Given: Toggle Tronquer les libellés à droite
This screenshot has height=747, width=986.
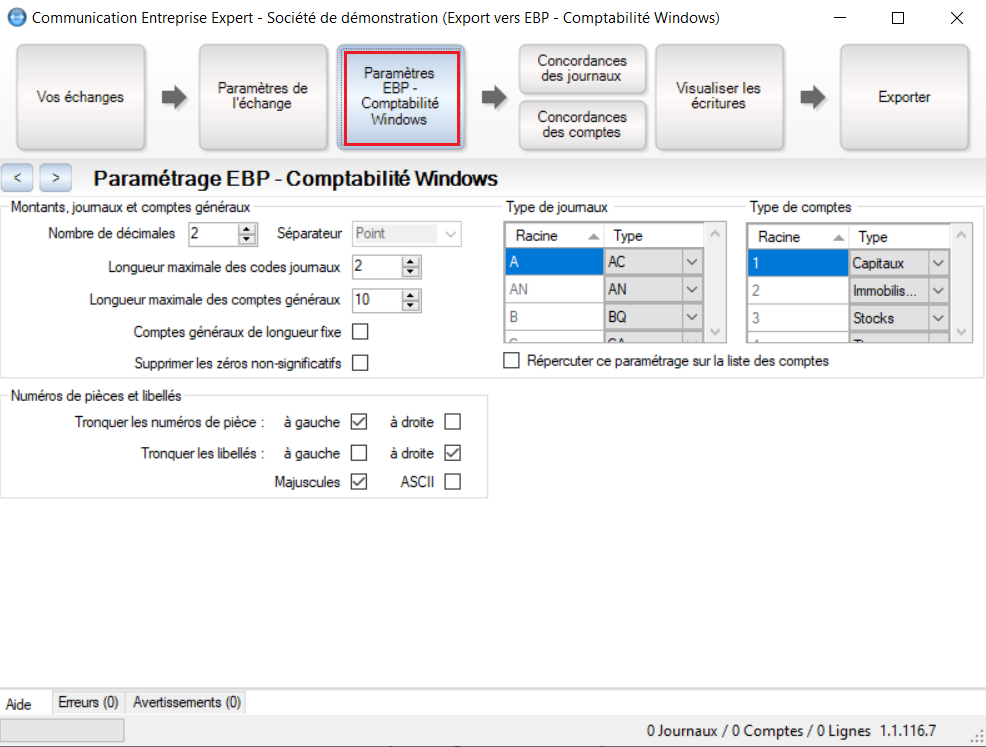Looking at the screenshot, I should 453,453.
